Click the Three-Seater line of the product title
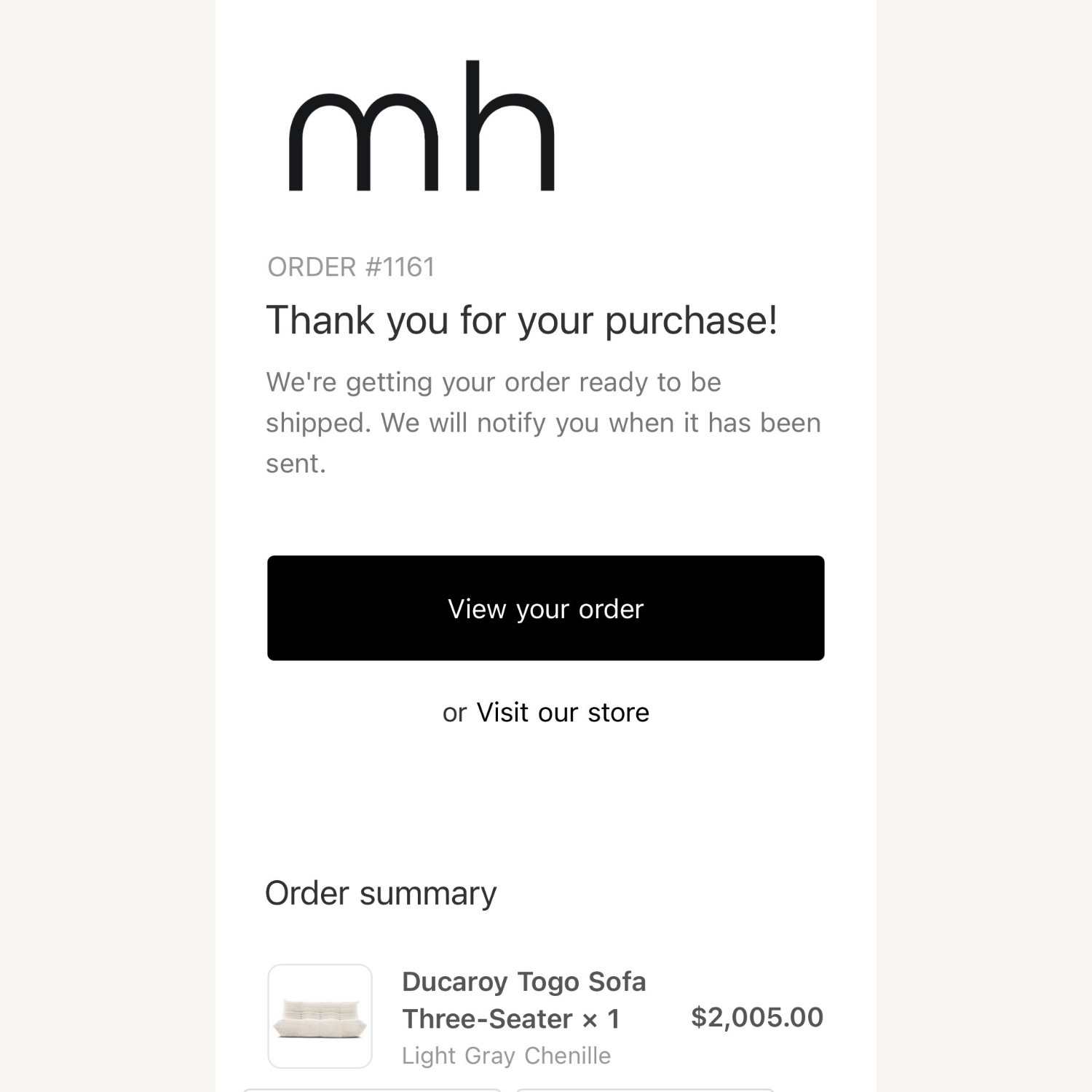Image resolution: width=1092 pixels, height=1092 pixels. click(487, 1019)
